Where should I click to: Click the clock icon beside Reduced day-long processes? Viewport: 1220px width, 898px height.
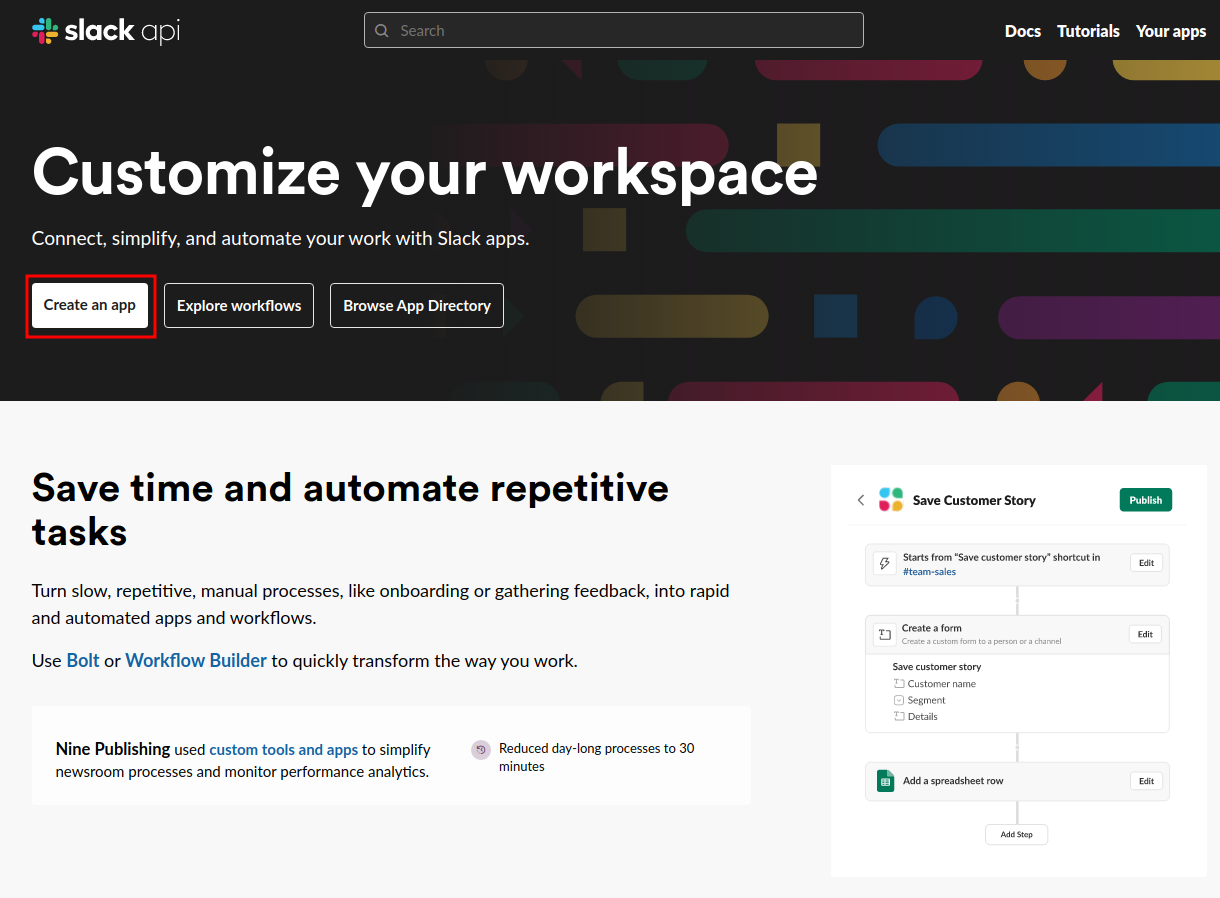click(481, 749)
